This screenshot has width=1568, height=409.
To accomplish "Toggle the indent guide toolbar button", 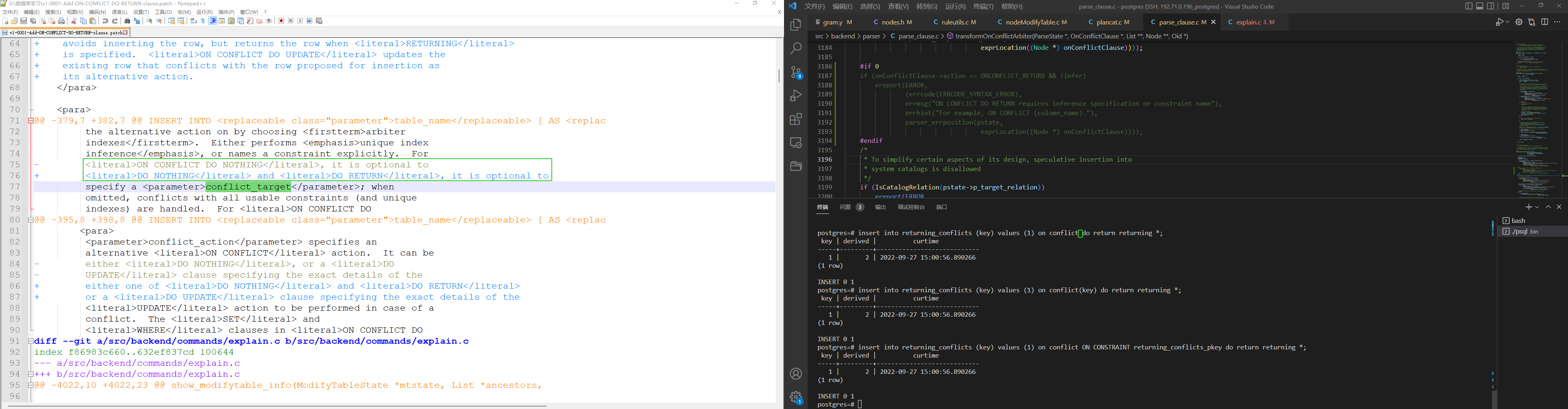I will coord(212,21).
